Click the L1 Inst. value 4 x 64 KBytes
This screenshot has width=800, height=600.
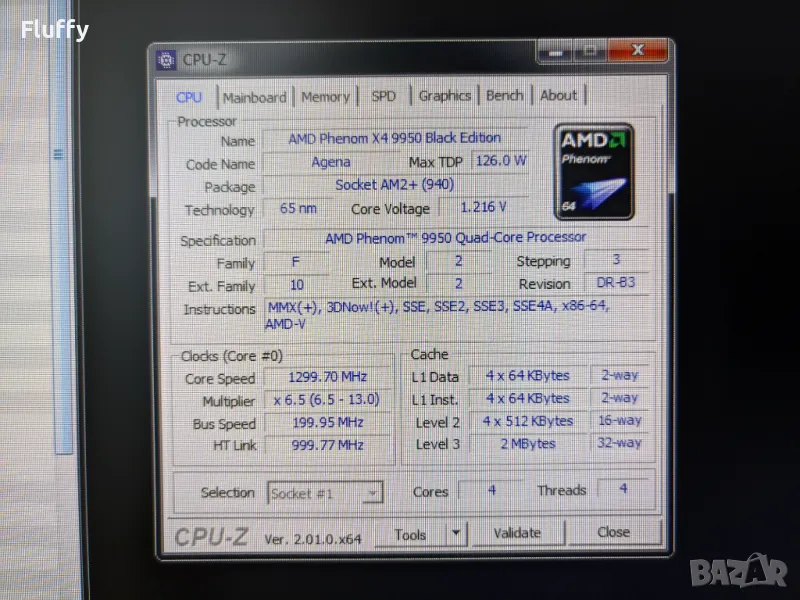coord(528,398)
